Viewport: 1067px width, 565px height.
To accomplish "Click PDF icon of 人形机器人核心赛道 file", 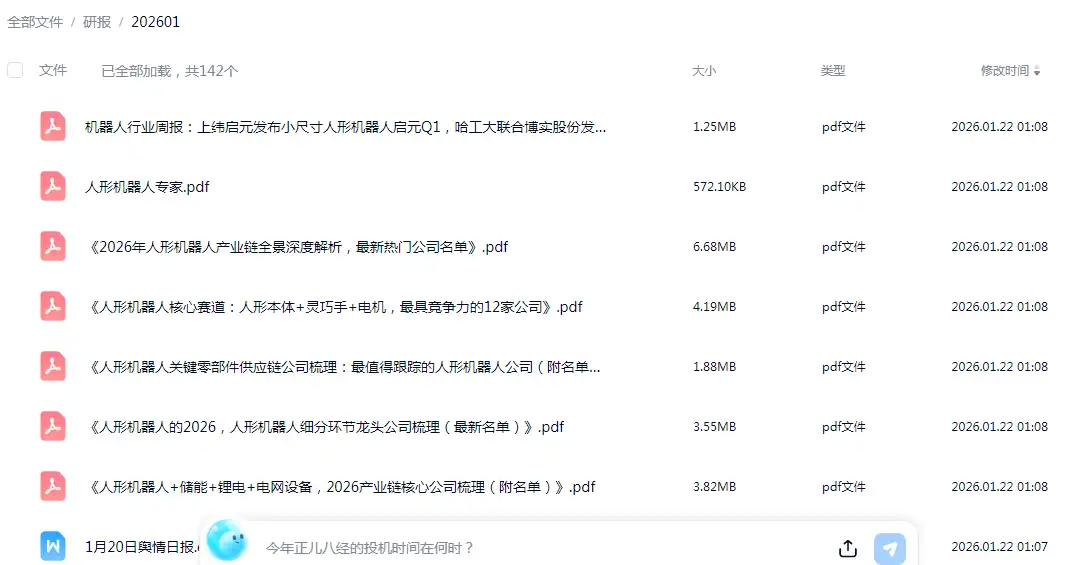I will [53, 306].
